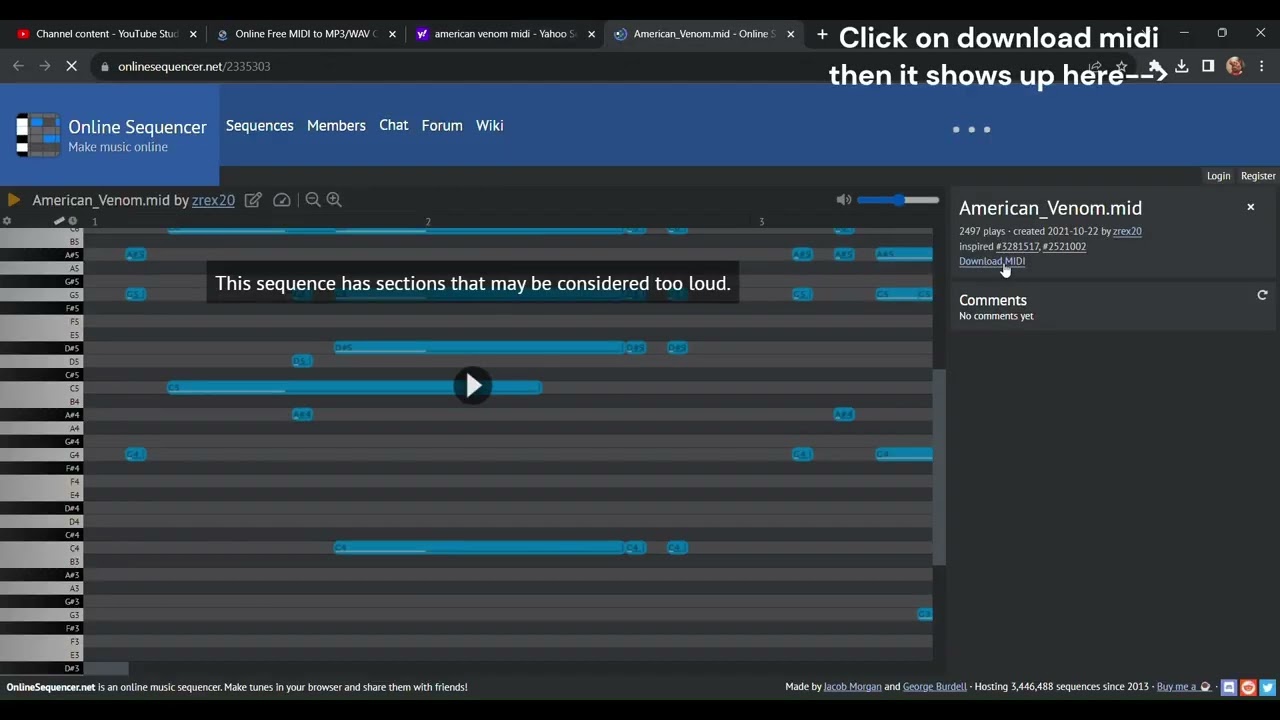Viewport: 1280px width, 720px height.
Task: Open the Wiki page
Action: (x=490, y=125)
